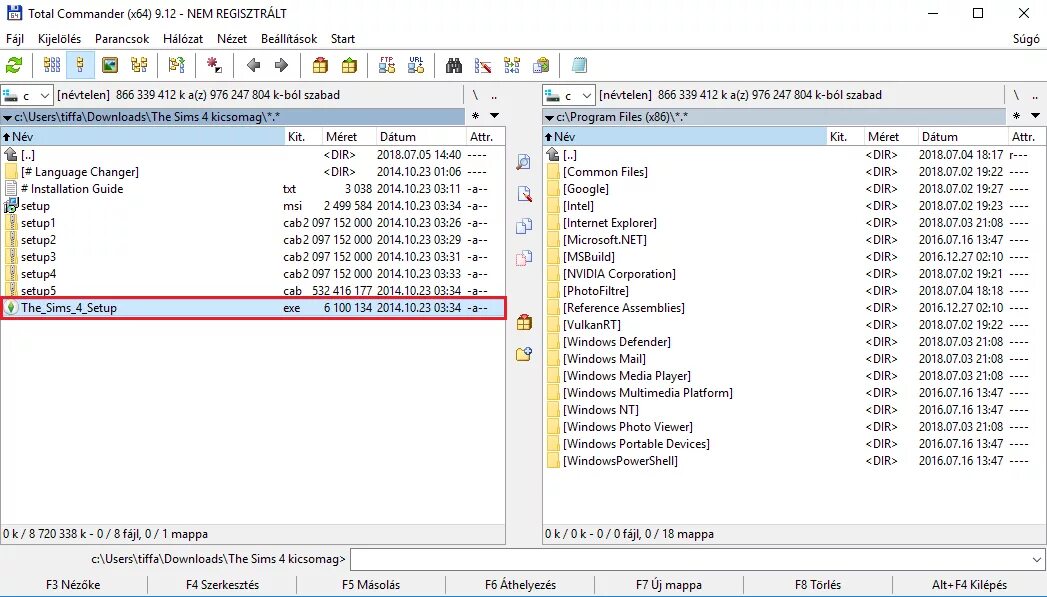Click F8 Törlés button
Image resolution: width=1047 pixels, height=597 pixels.
[818, 584]
